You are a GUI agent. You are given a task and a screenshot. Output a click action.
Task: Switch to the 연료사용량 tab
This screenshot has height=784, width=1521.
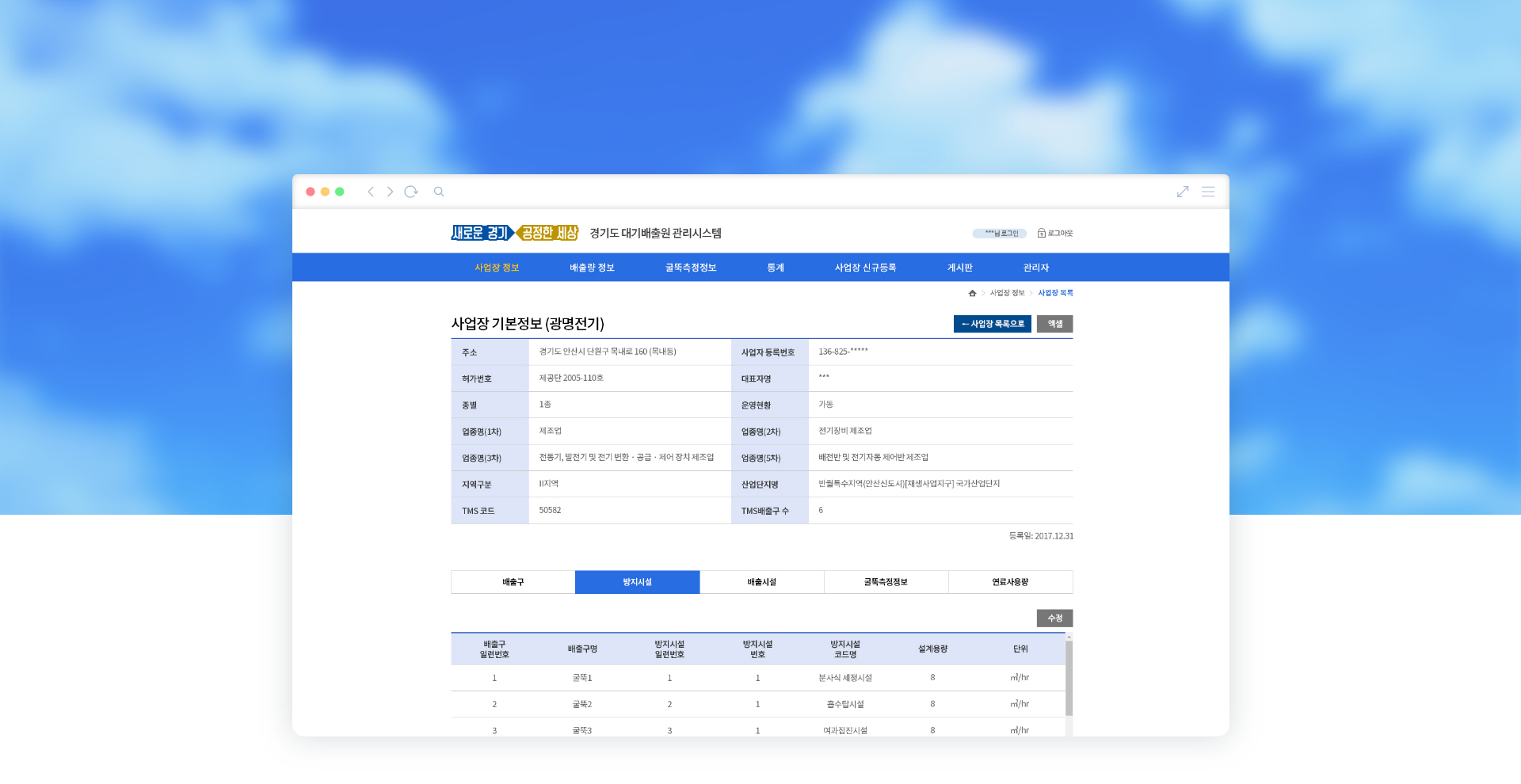pyautogui.click(x=1010, y=582)
